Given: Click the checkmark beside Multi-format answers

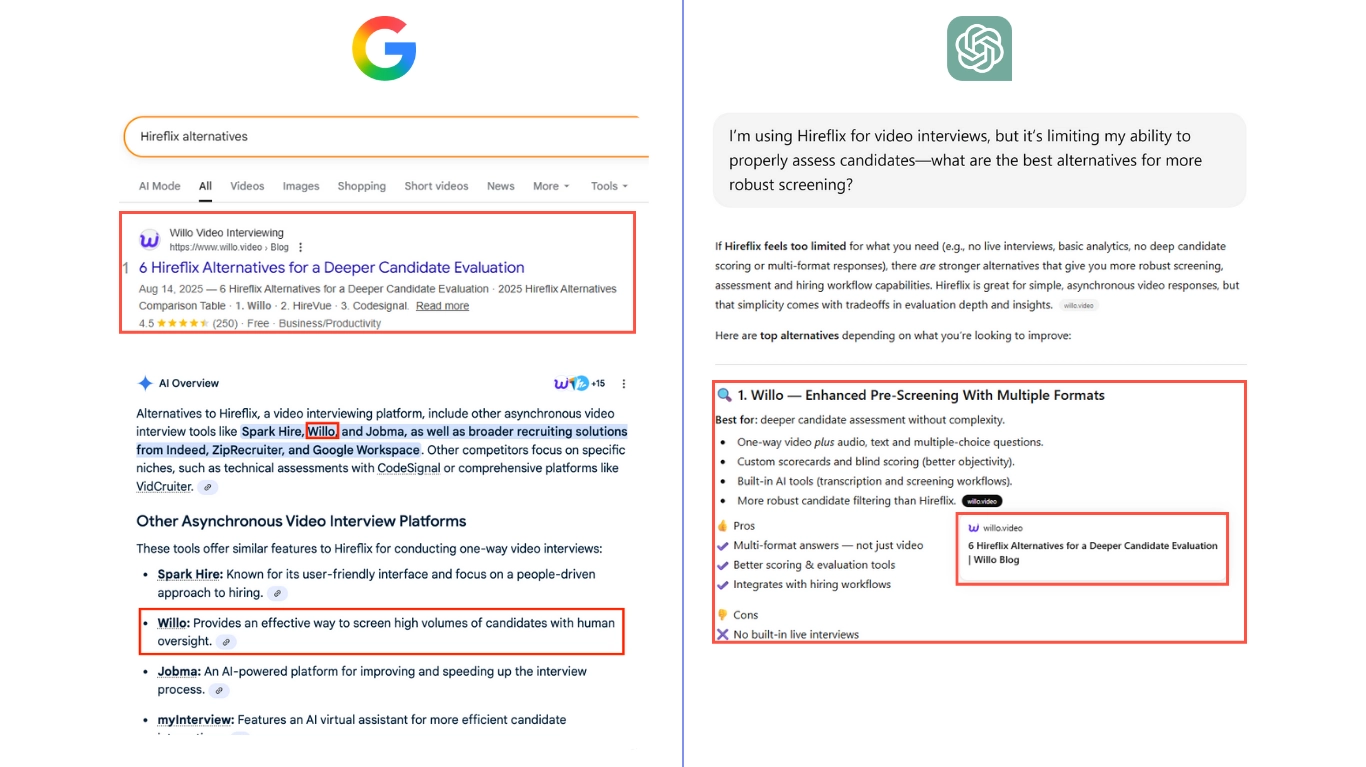Looking at the screenshot, I should [723, 546].
